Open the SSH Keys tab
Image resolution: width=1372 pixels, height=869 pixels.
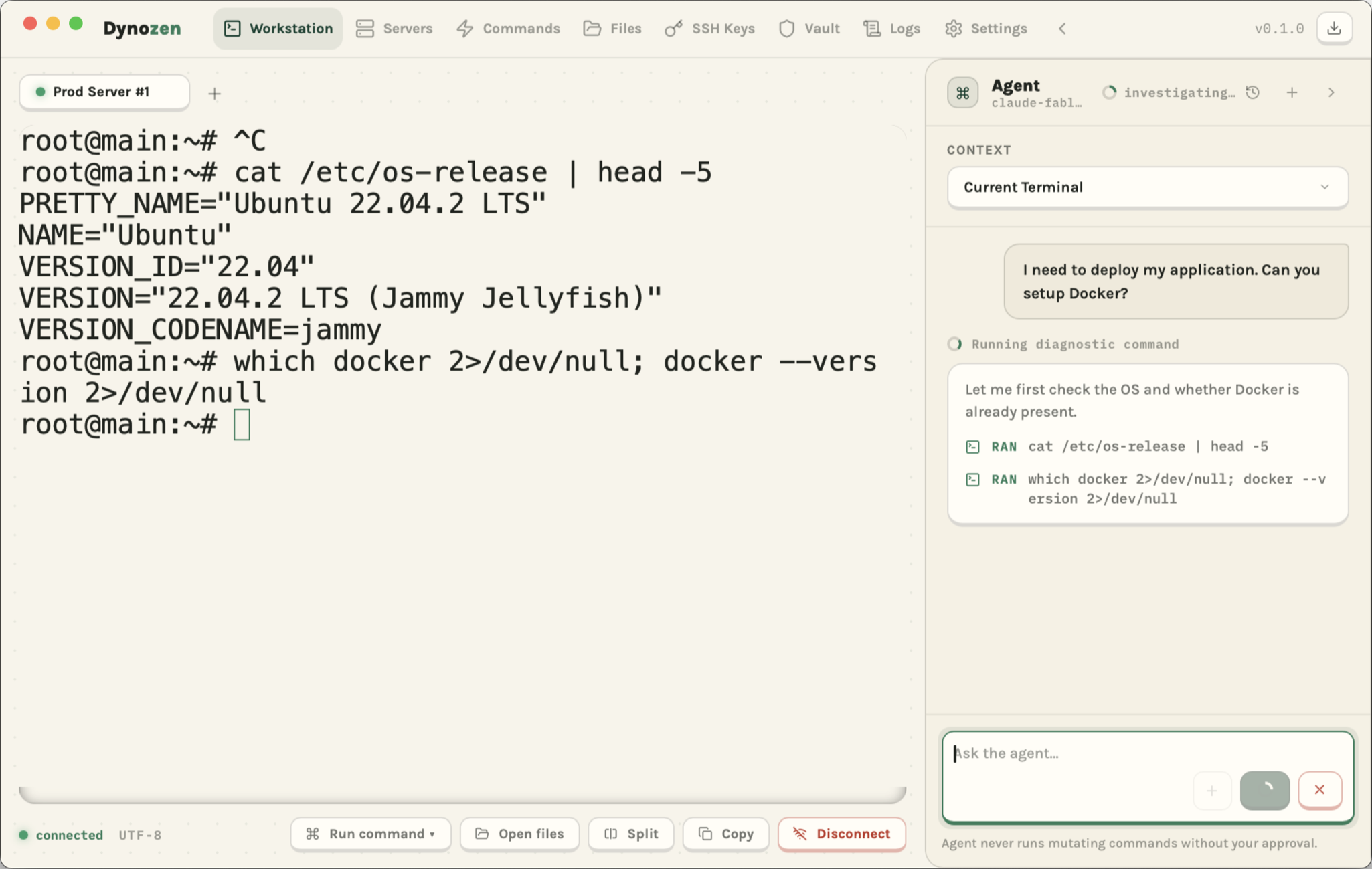point(710,29)
